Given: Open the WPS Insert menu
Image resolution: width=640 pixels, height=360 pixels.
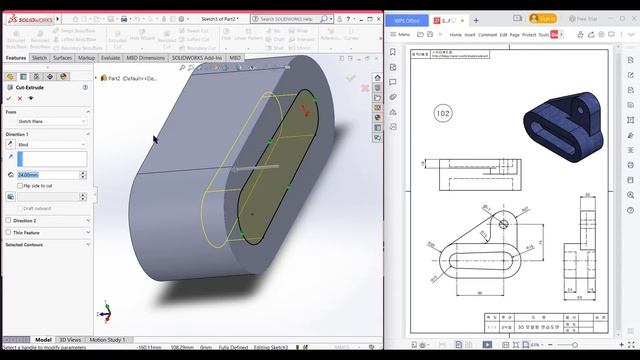Looking at the screenshot, I should (470, 35).
